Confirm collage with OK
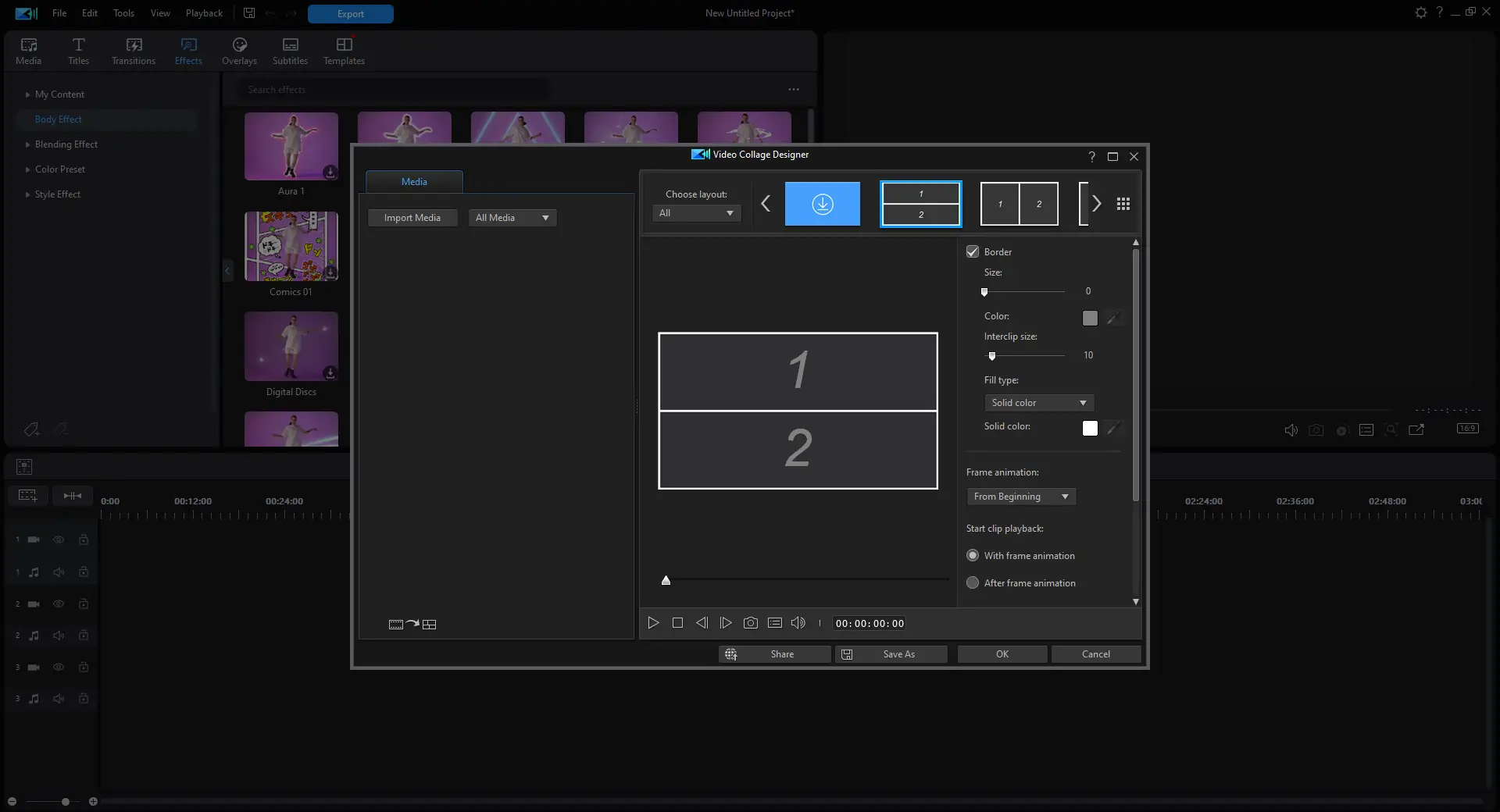This screenshot has height=812, width=1500. (1002, 654)
